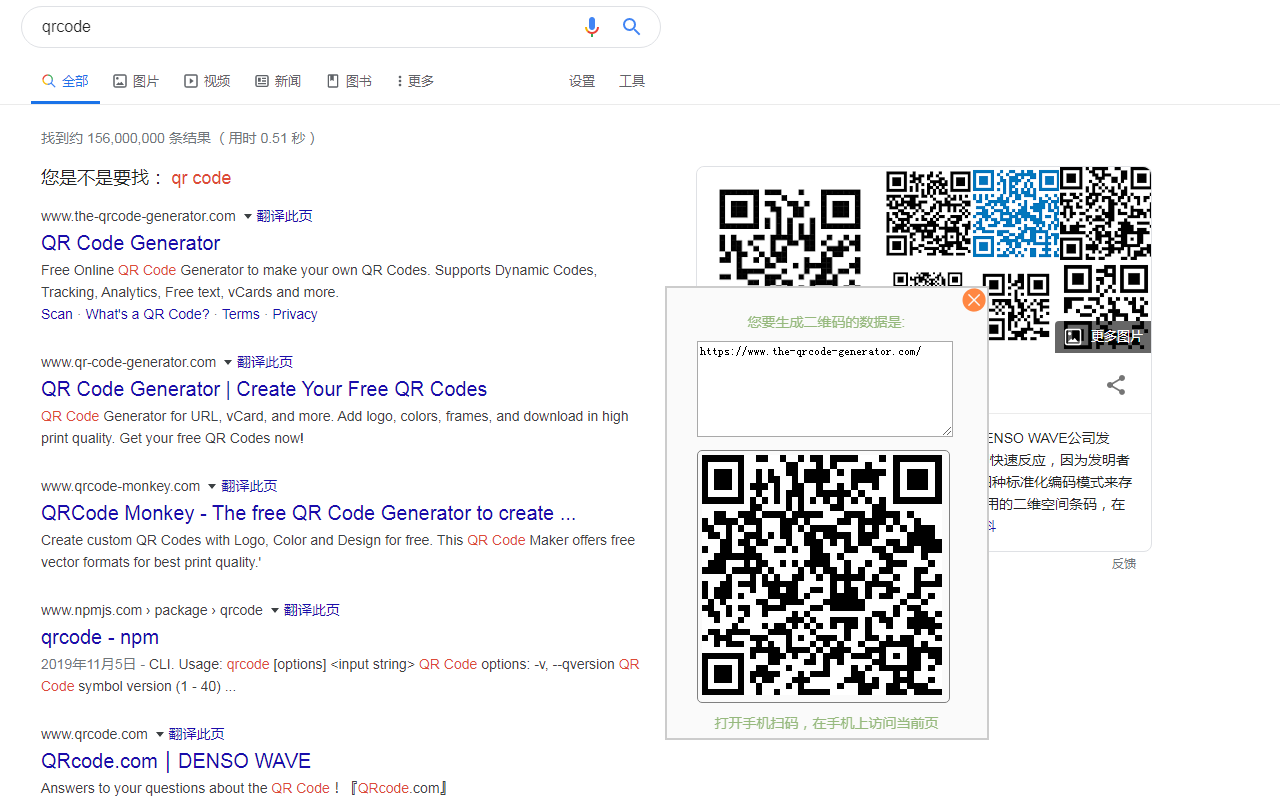Open the Privacy sitelink
This screenshot has width=1280, height=800.
coord(295,314)
